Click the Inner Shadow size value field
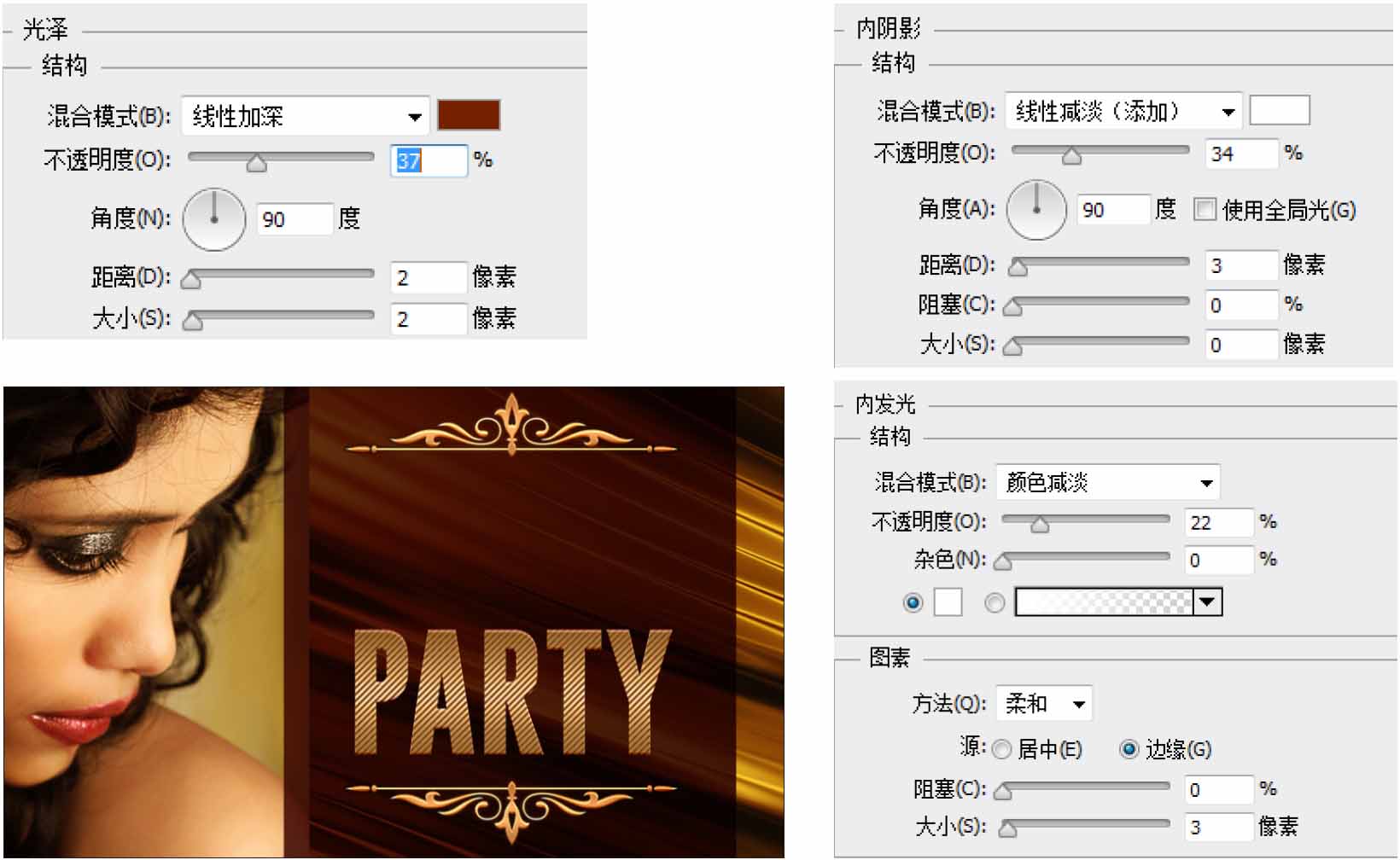Screen dimensions: 1400x860 click(x=1242, y=345)
